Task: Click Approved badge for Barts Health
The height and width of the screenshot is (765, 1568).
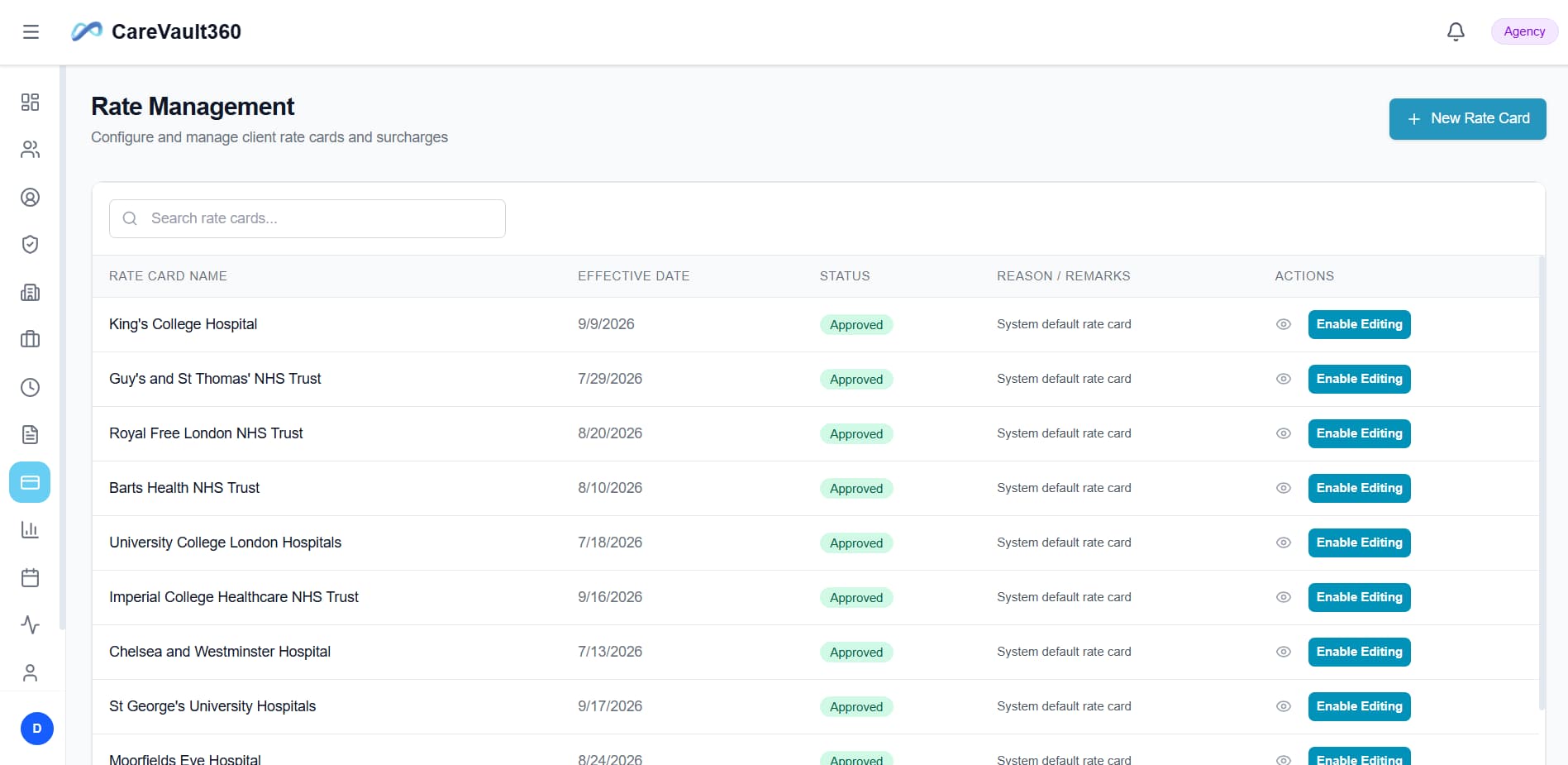Action: click(856, 489)
